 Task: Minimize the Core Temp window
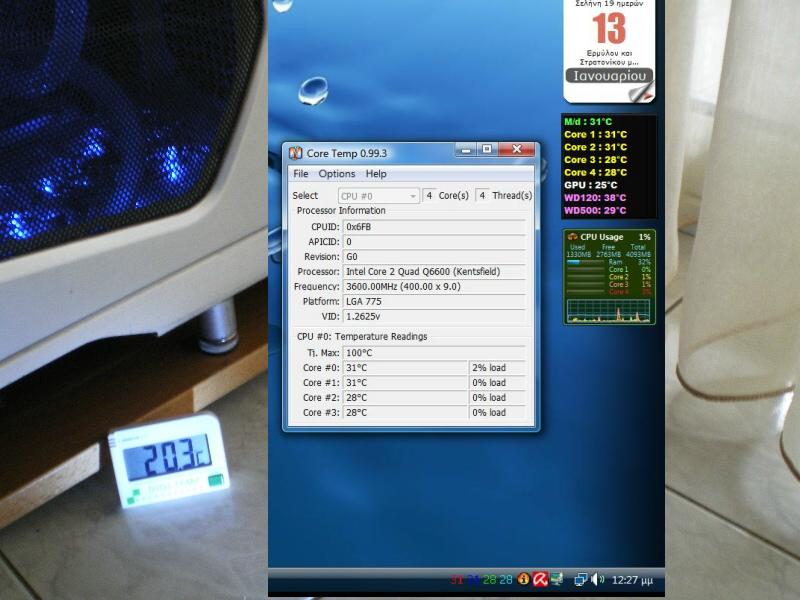[466, 149]
